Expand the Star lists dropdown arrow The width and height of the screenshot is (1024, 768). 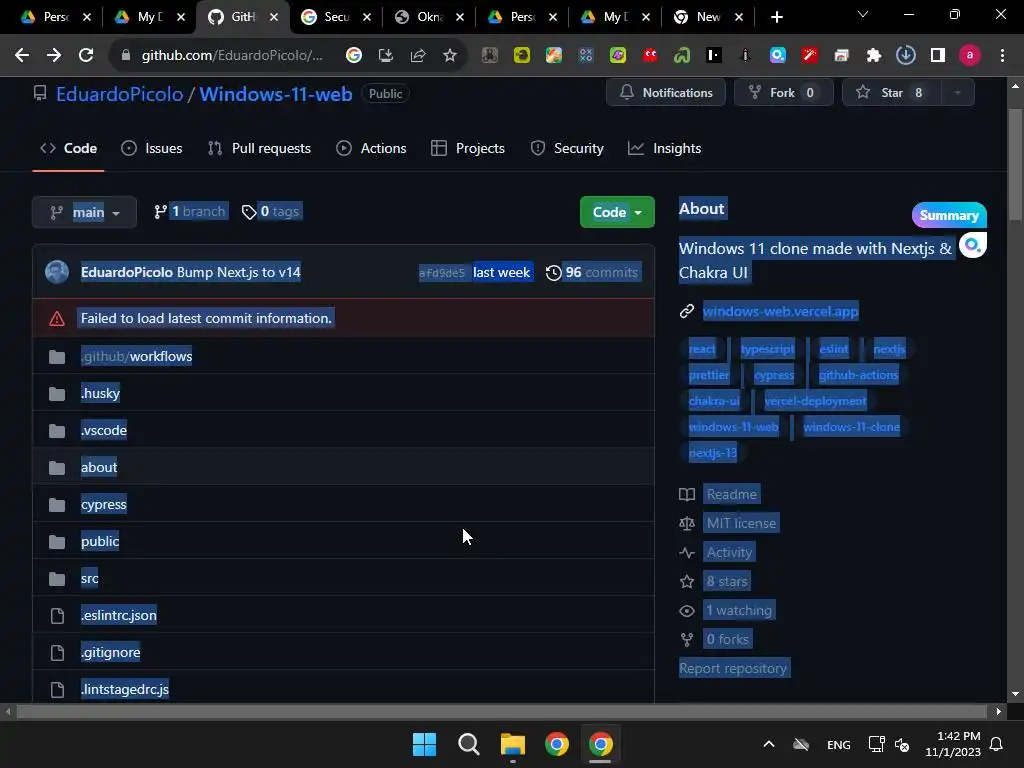958,93
